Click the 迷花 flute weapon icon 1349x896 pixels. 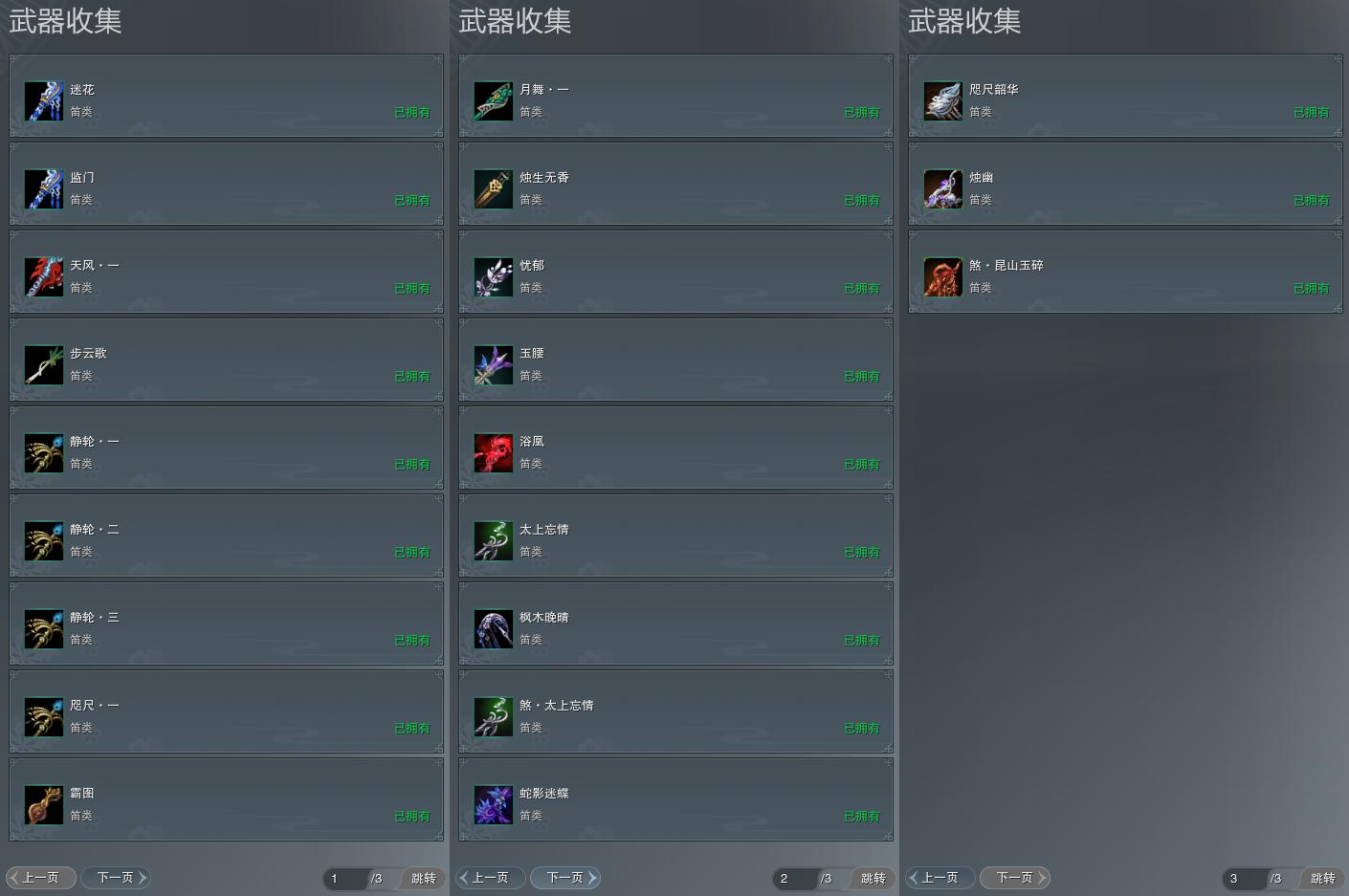tap(44, 100)
